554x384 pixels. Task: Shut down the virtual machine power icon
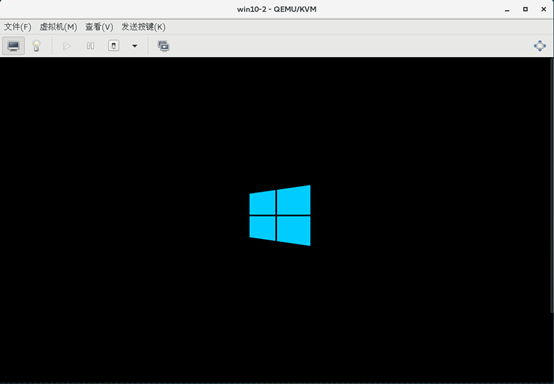pyautogui.click(x=113, y=46)
